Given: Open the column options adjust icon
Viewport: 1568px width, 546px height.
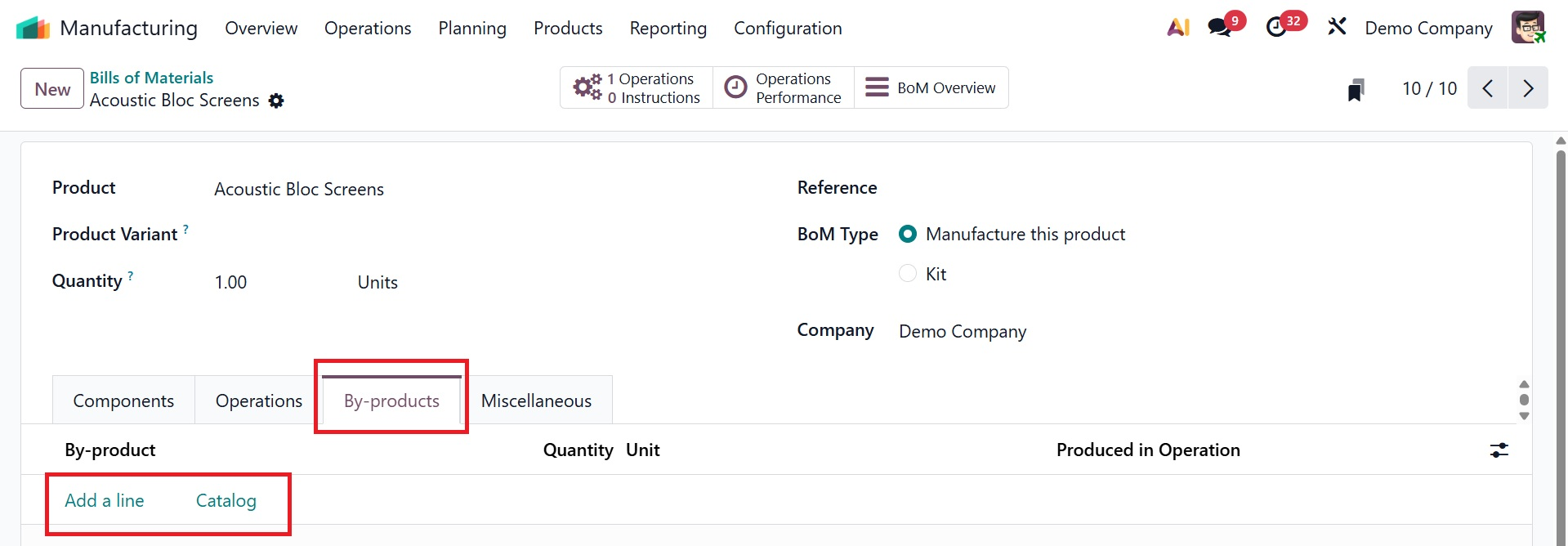Looking at the screenshot, I should pos(1499,450).
